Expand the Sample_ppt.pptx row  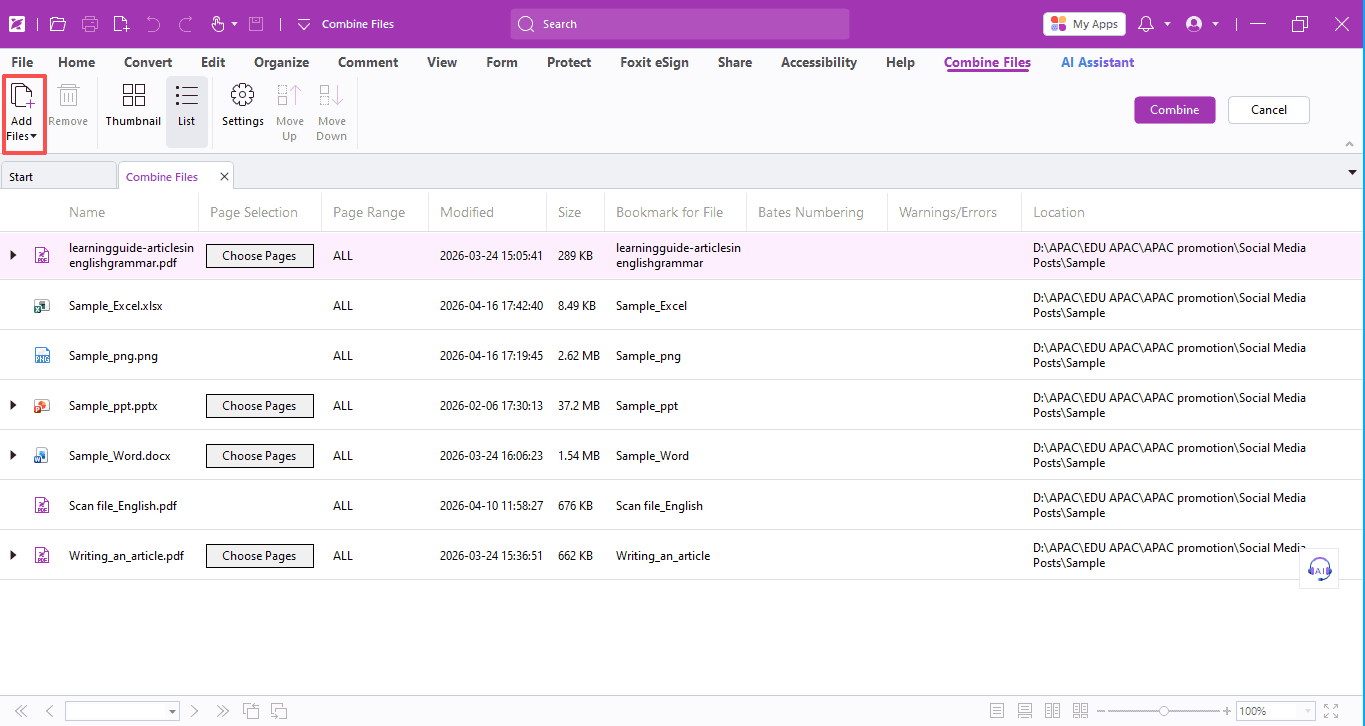click(x=13, y=405)
